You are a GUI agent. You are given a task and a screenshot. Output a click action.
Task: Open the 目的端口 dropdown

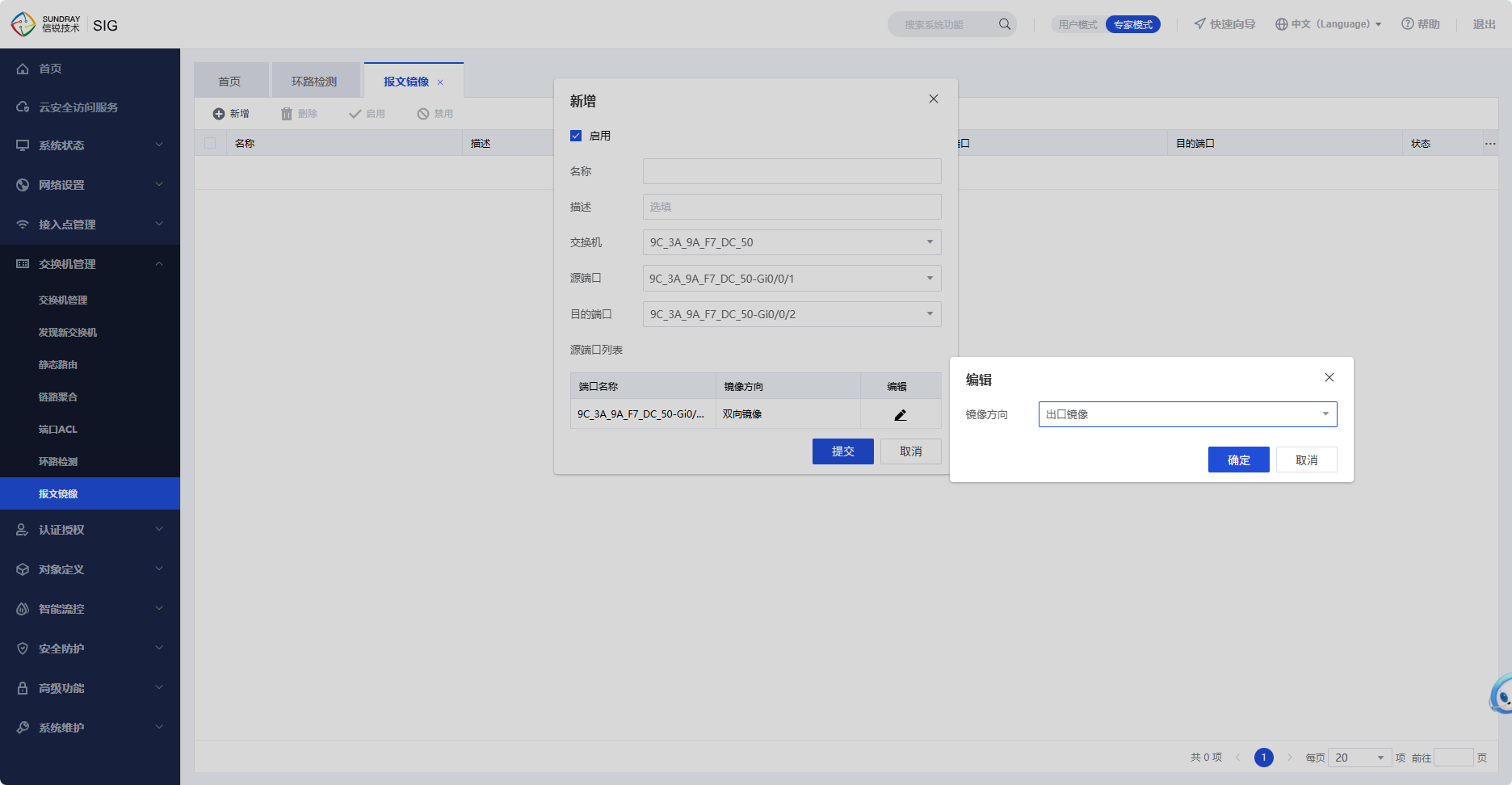[792, 314]
